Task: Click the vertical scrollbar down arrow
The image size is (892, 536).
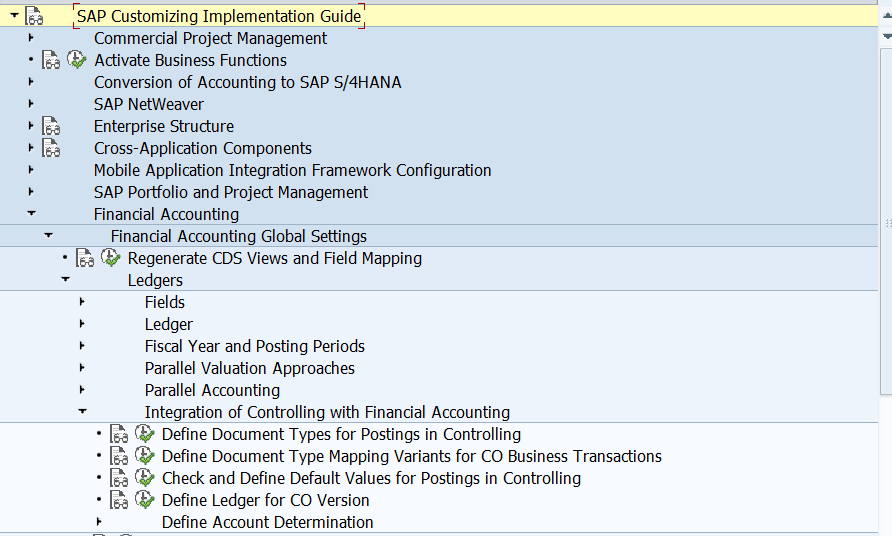Action: [x=886, y=36]
